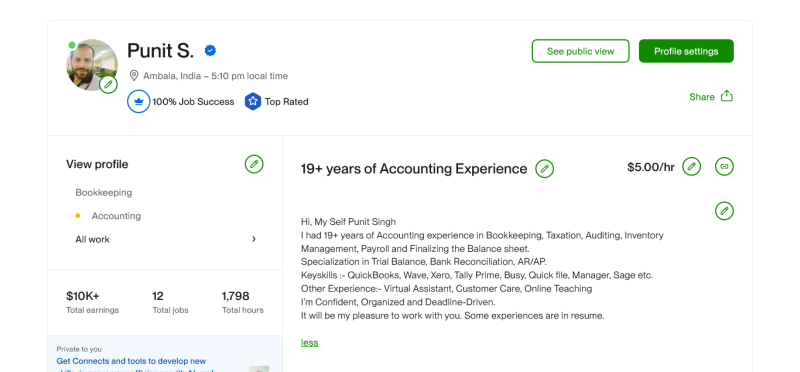Click the blue verified badge next to Punit S.
The width and height of the screenshot is (800, 372).
point(210,51)
